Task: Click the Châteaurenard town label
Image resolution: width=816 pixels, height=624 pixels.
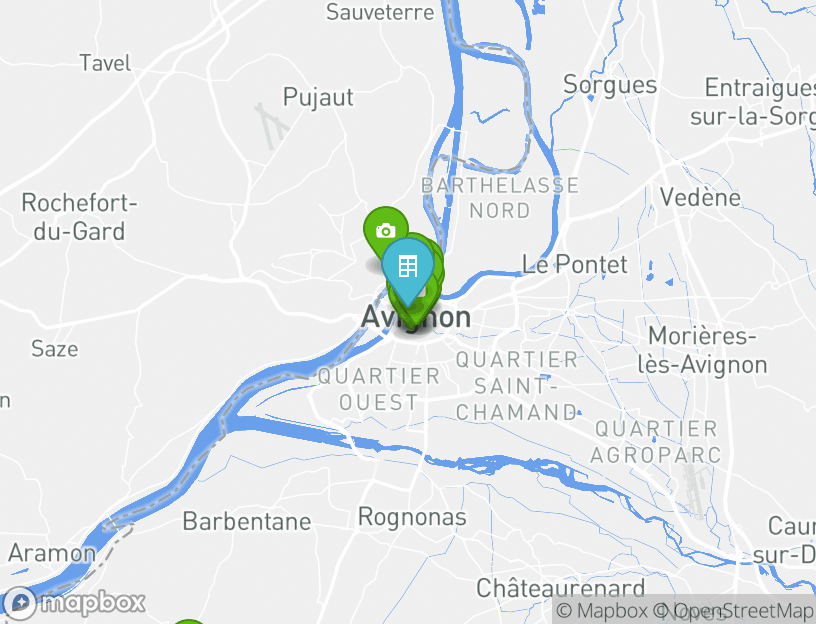Action: tap(560, 588)
